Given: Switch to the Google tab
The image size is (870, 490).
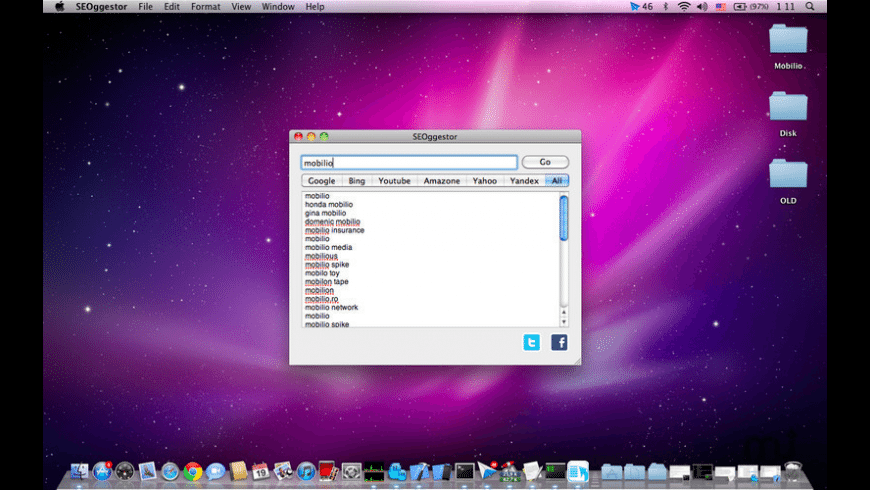Looking at the screenshot, I should click(x=322, y=181).
